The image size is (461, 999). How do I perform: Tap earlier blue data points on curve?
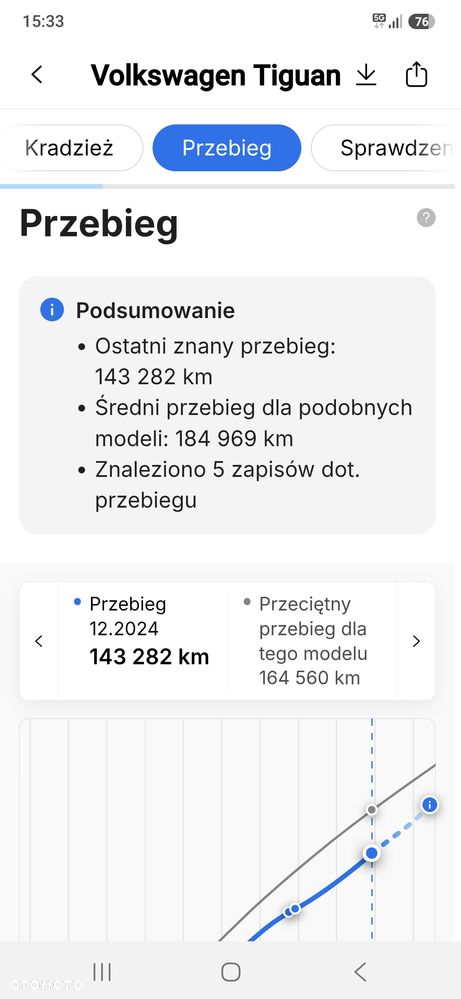pos(292,910)
